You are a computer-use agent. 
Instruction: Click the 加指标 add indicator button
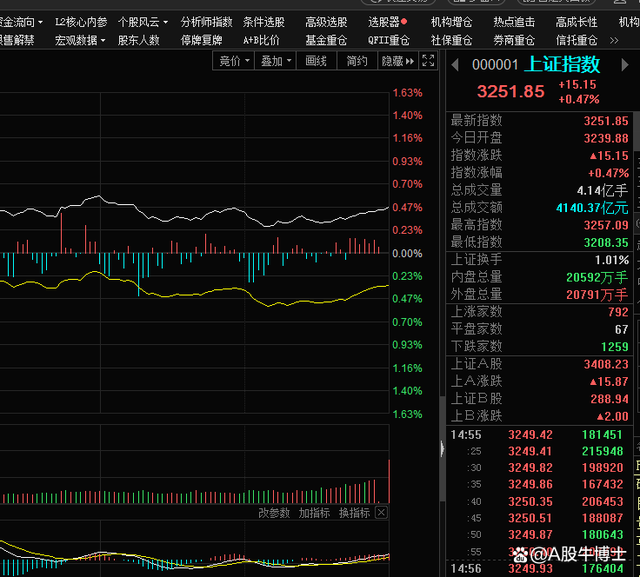pyautogui.click(x=313, y=513)
